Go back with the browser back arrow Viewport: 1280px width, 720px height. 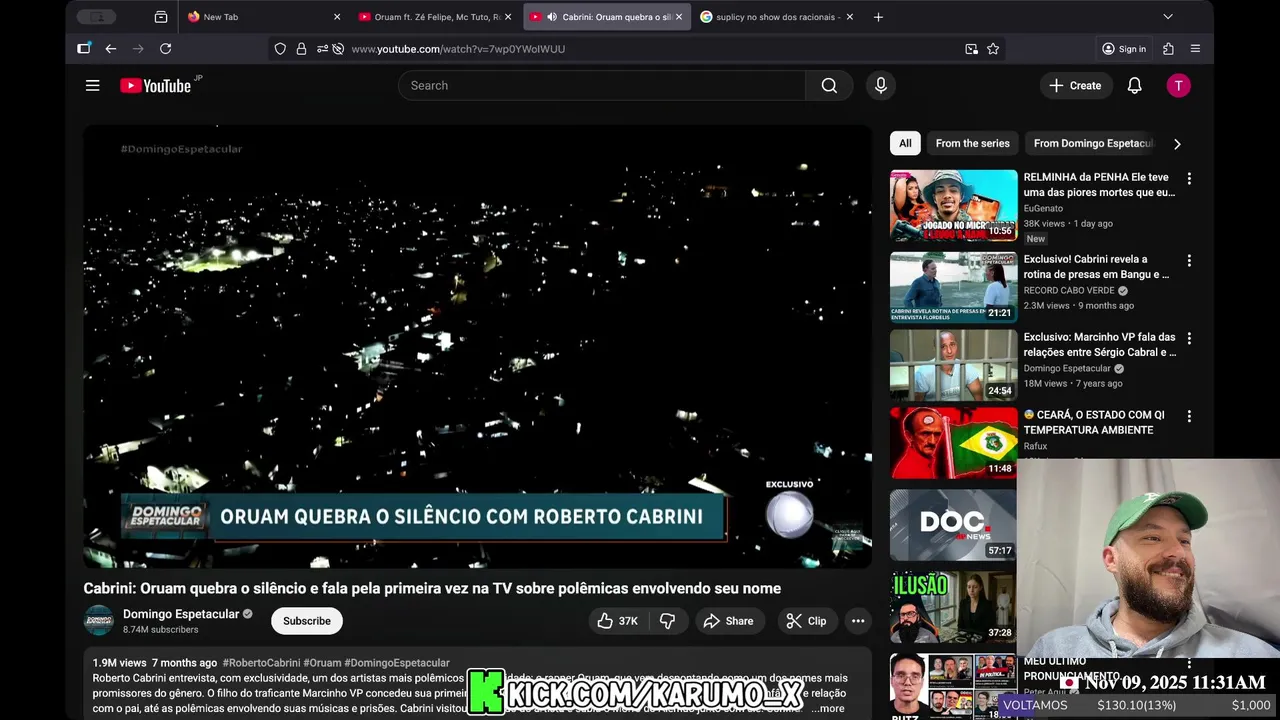(111, 49)
